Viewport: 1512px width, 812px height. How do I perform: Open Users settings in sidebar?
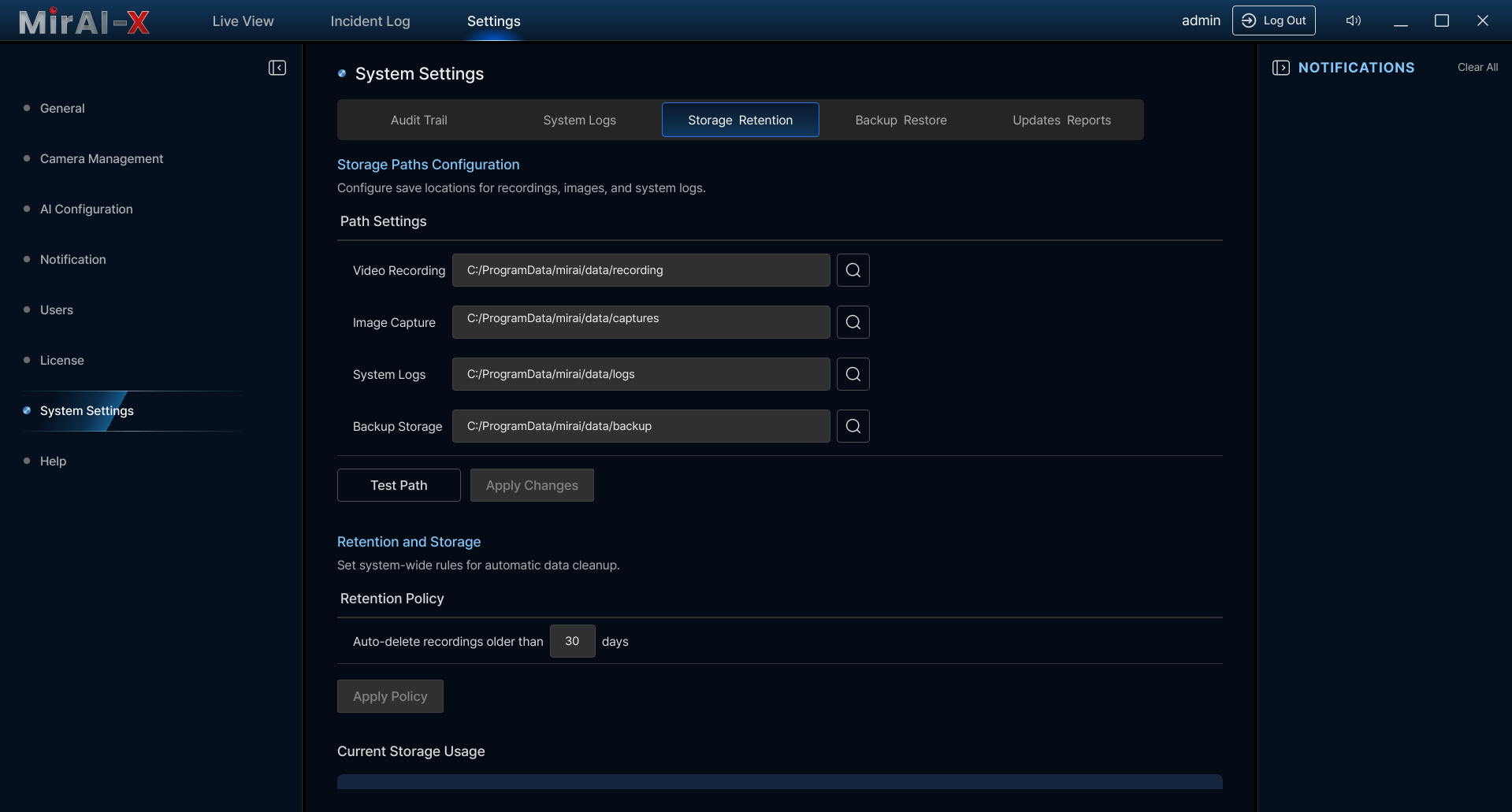click(x=57, y=310)
